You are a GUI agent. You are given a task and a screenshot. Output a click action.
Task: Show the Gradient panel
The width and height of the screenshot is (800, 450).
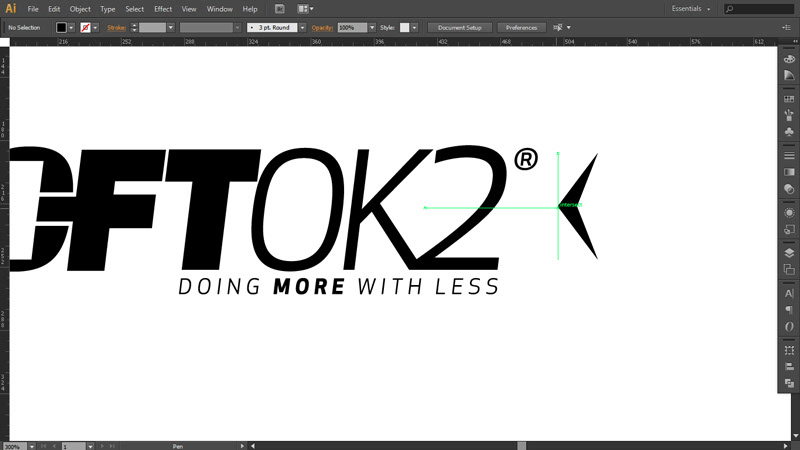tap(789, 172)
